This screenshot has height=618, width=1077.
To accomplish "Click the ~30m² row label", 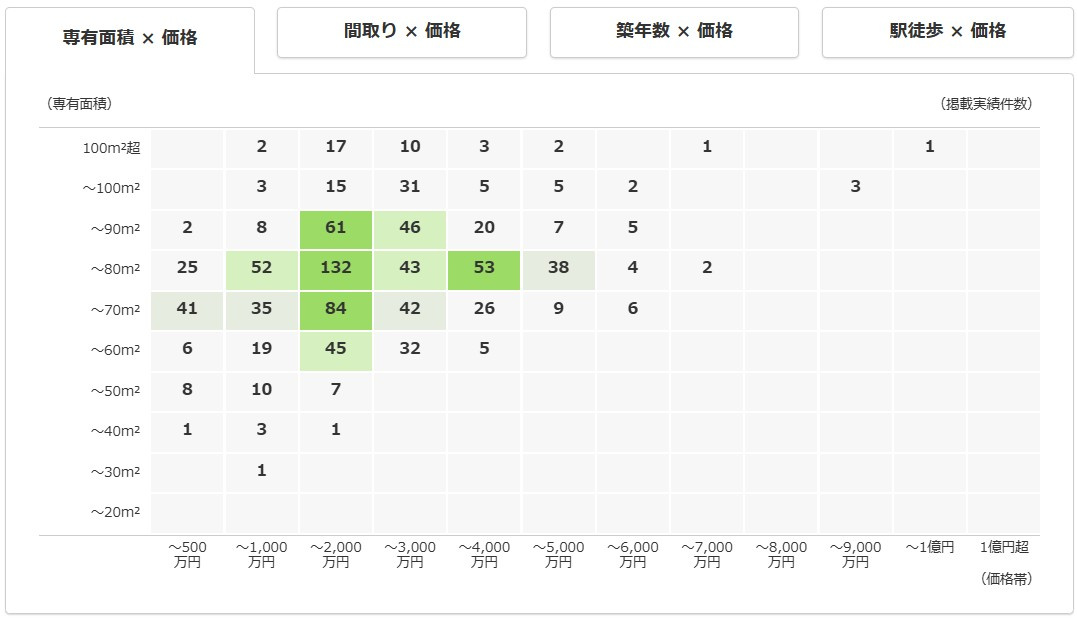I will coord(115,472).
